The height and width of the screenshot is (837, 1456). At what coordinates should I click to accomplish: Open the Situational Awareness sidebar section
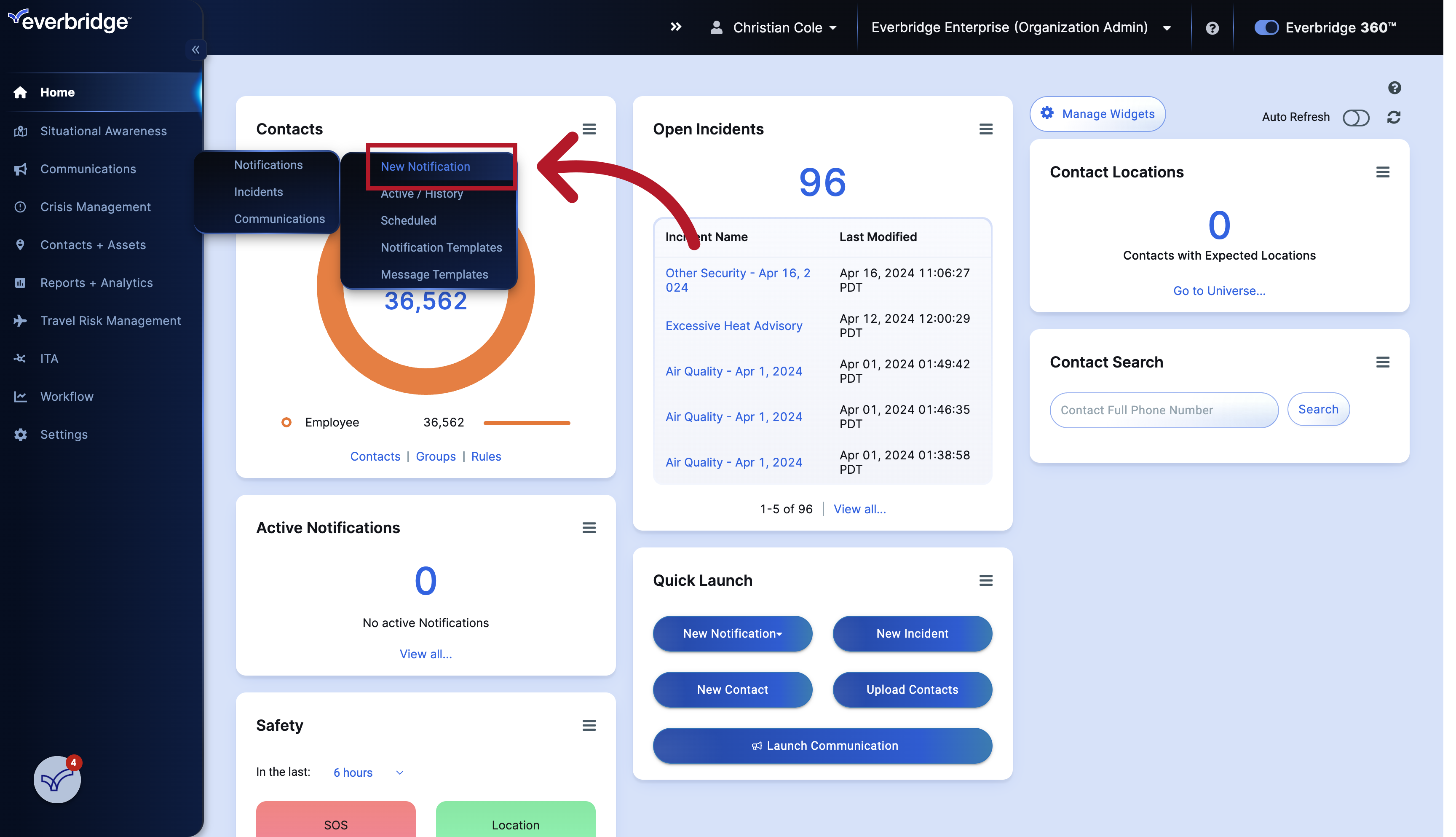(x=103, y=131)
